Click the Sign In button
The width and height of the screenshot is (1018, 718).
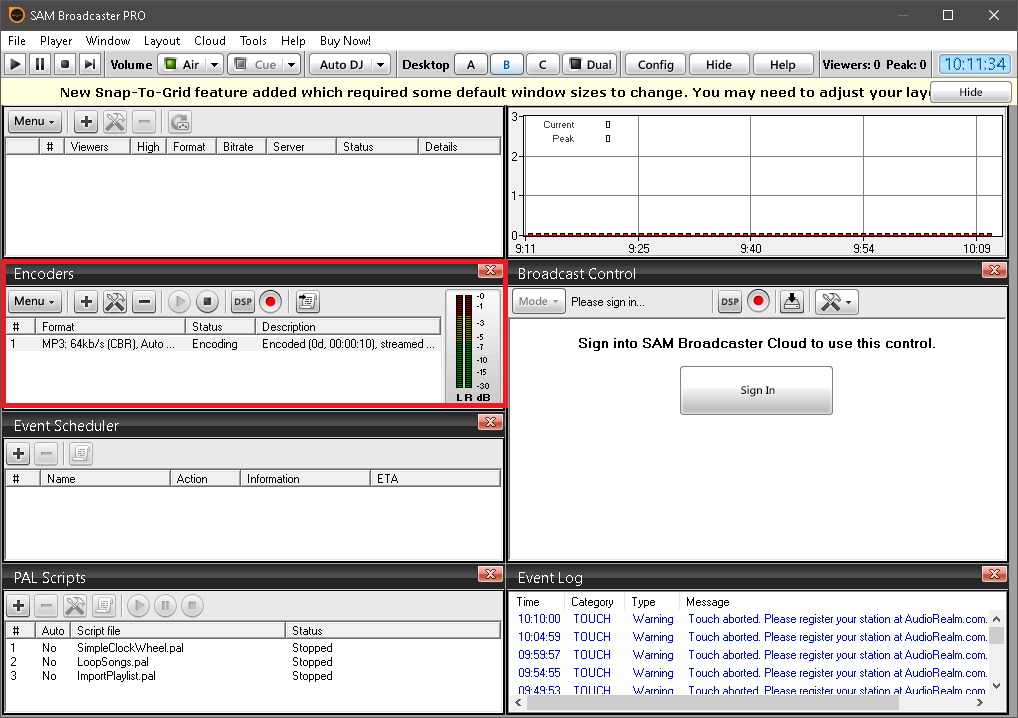756,390
